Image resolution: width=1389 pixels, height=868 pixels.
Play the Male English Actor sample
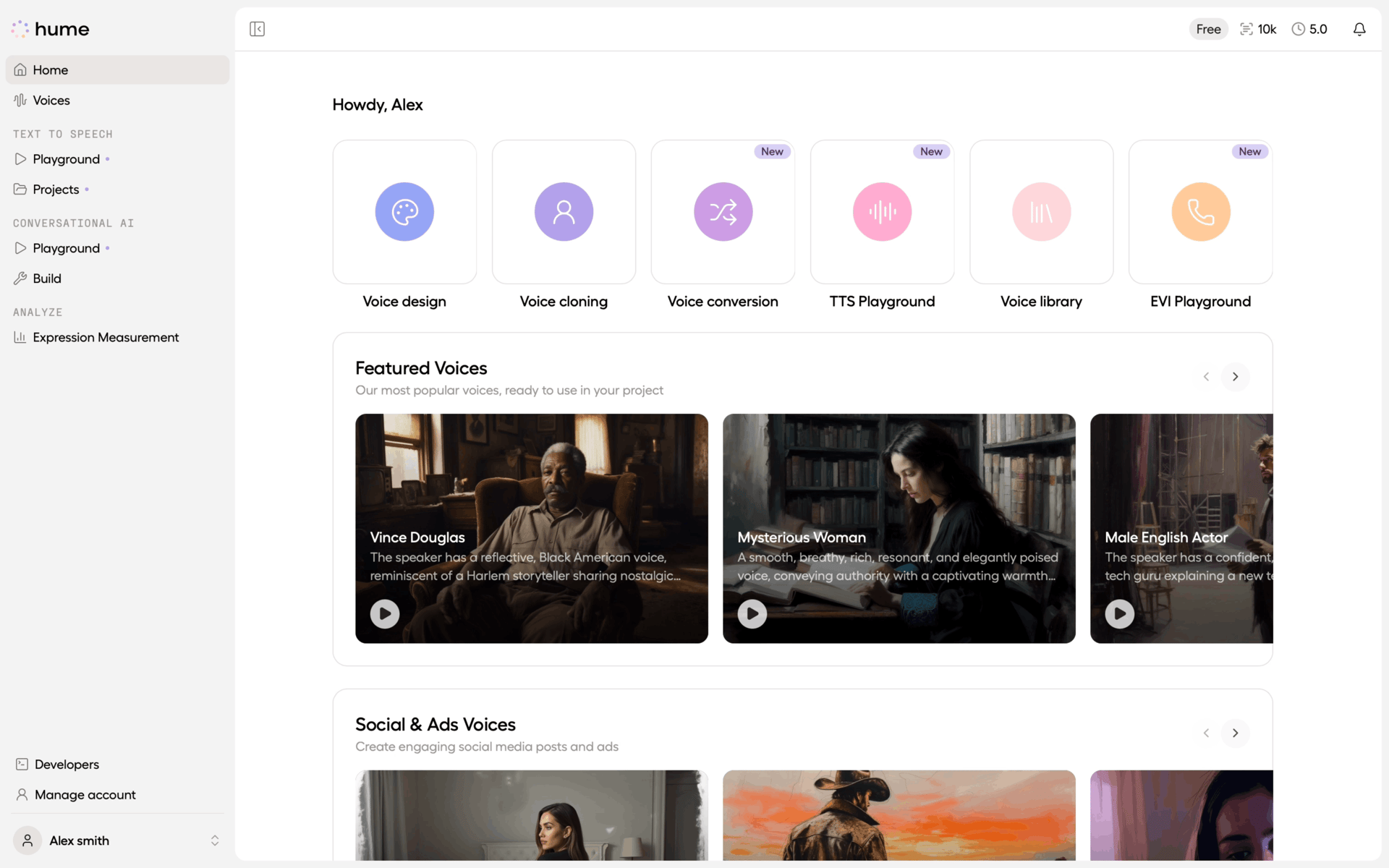point(1120,613)
